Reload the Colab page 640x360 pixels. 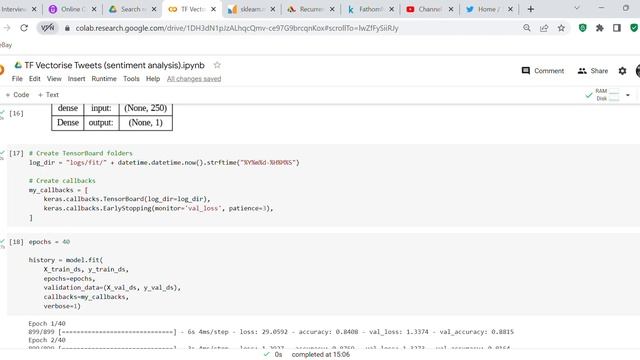click(x=24, y=28)
